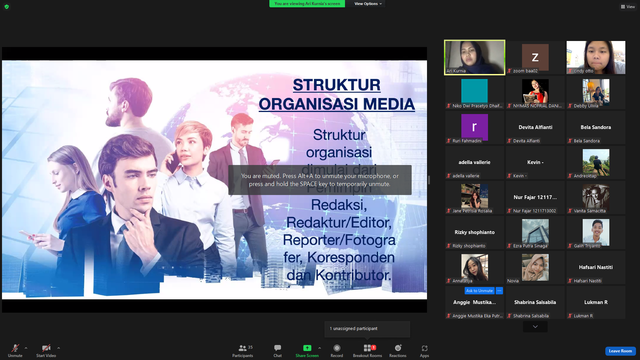
Task: Select Rizky shophianto's tile
Action: (475, 233)
